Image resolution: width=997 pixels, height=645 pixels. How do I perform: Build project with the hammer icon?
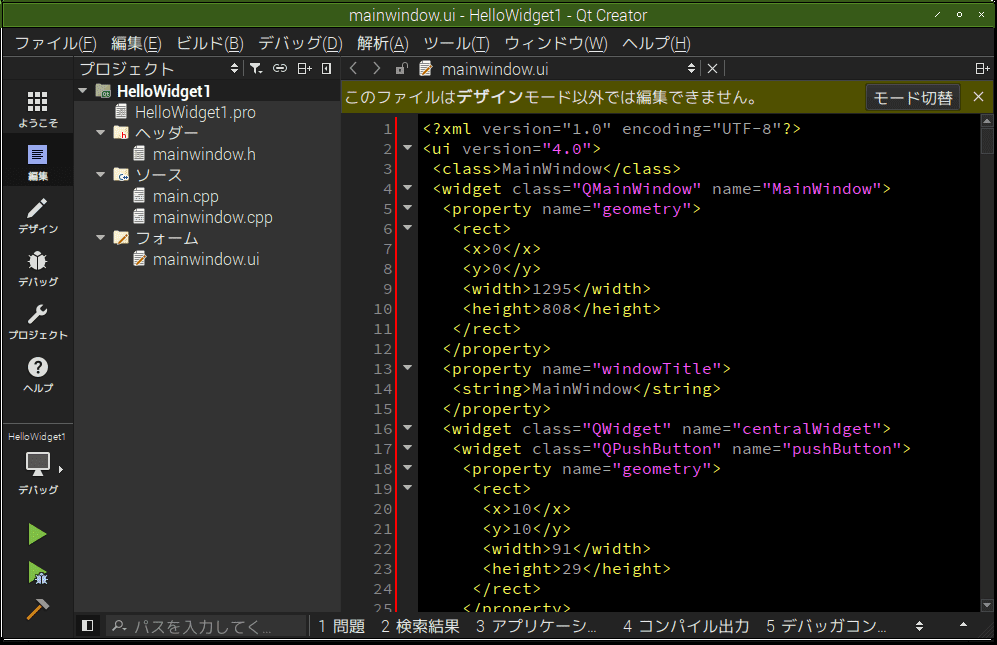[x=37, y=609]
